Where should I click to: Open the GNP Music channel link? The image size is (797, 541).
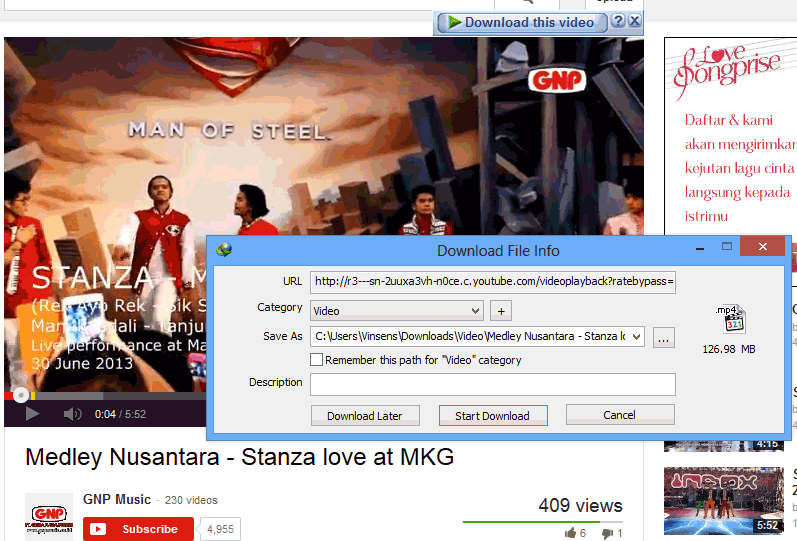click(x=117, y=499)
